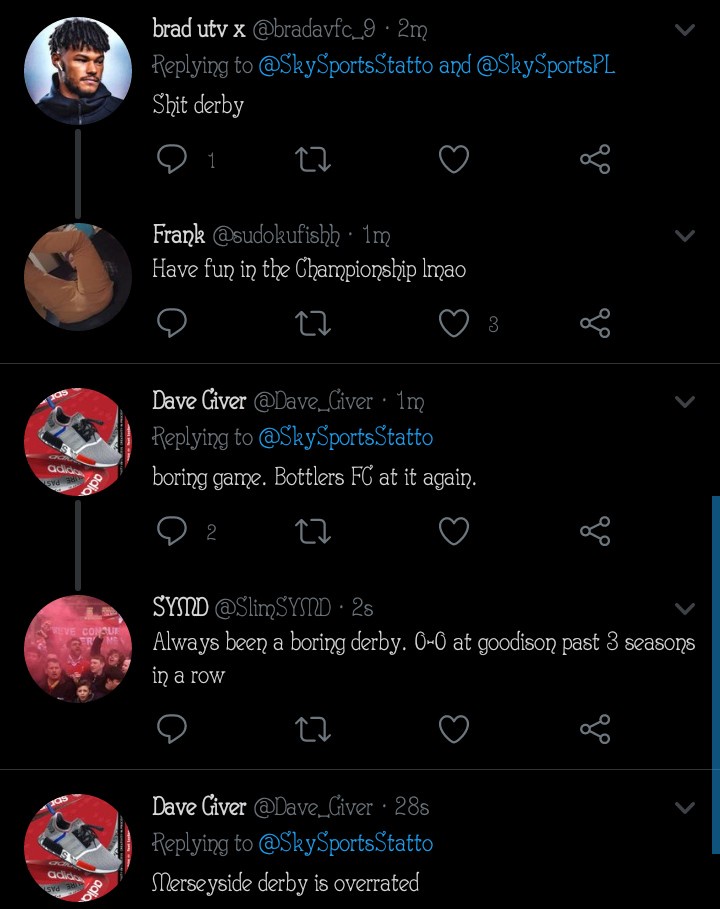Open Dave Giver's name on "Merseyside derby" tweet
This screenshot has width=720, height=909.
(199, 806)
